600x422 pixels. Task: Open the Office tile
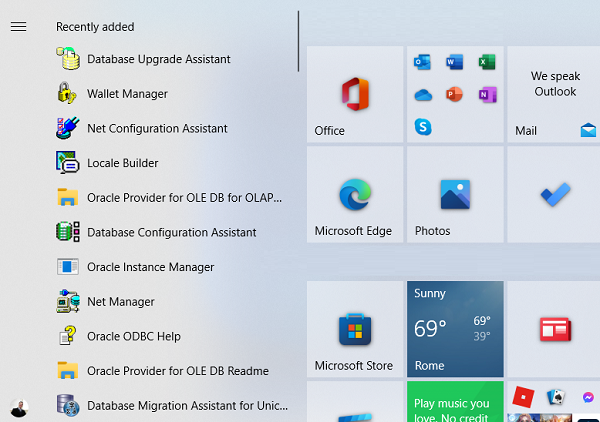(355, 94)
